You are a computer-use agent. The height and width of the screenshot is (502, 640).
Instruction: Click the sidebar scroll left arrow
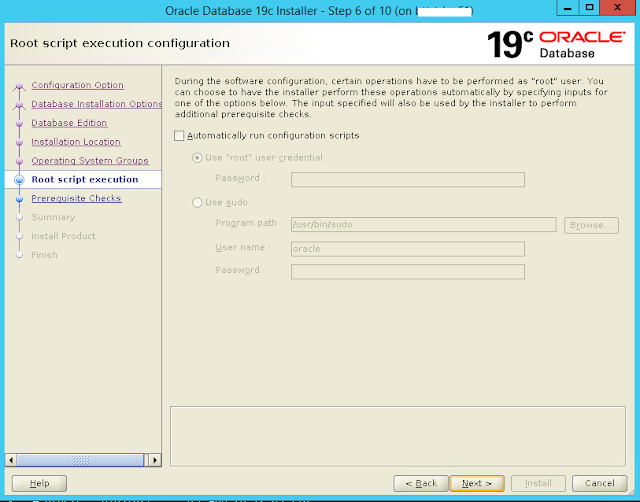(x=11, y=460)
